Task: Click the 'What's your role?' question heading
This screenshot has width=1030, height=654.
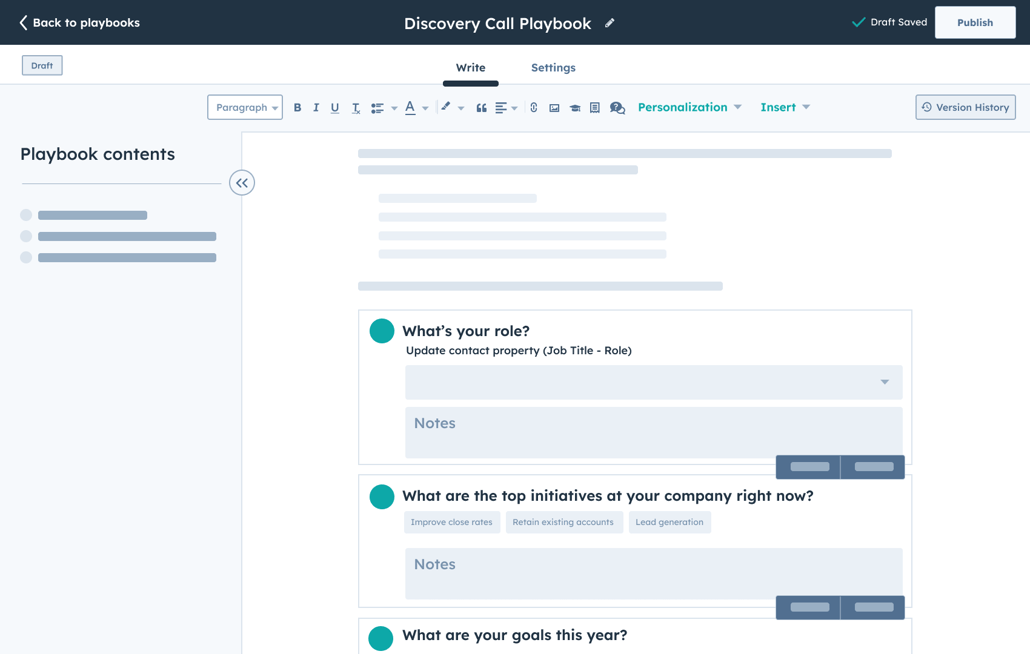Action: click(466, 331)
